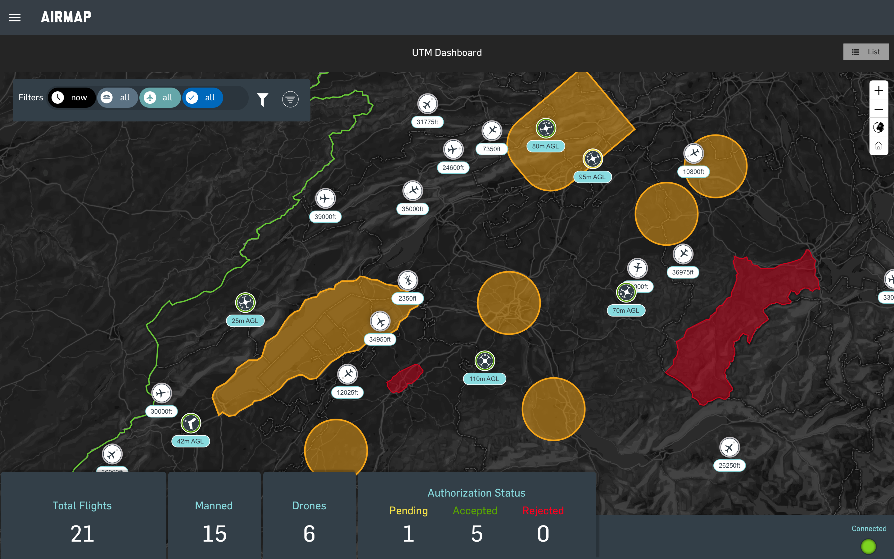Select the drone labeled 115m AGL
The height and width of the screenshot is (559, 894).
coord(485,360)
